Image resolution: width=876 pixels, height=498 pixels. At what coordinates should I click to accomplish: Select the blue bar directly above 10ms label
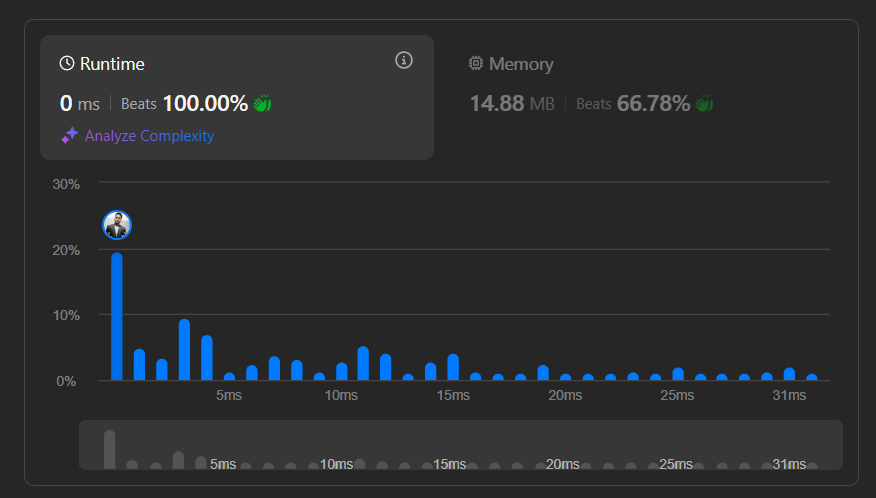pos(341,371)
